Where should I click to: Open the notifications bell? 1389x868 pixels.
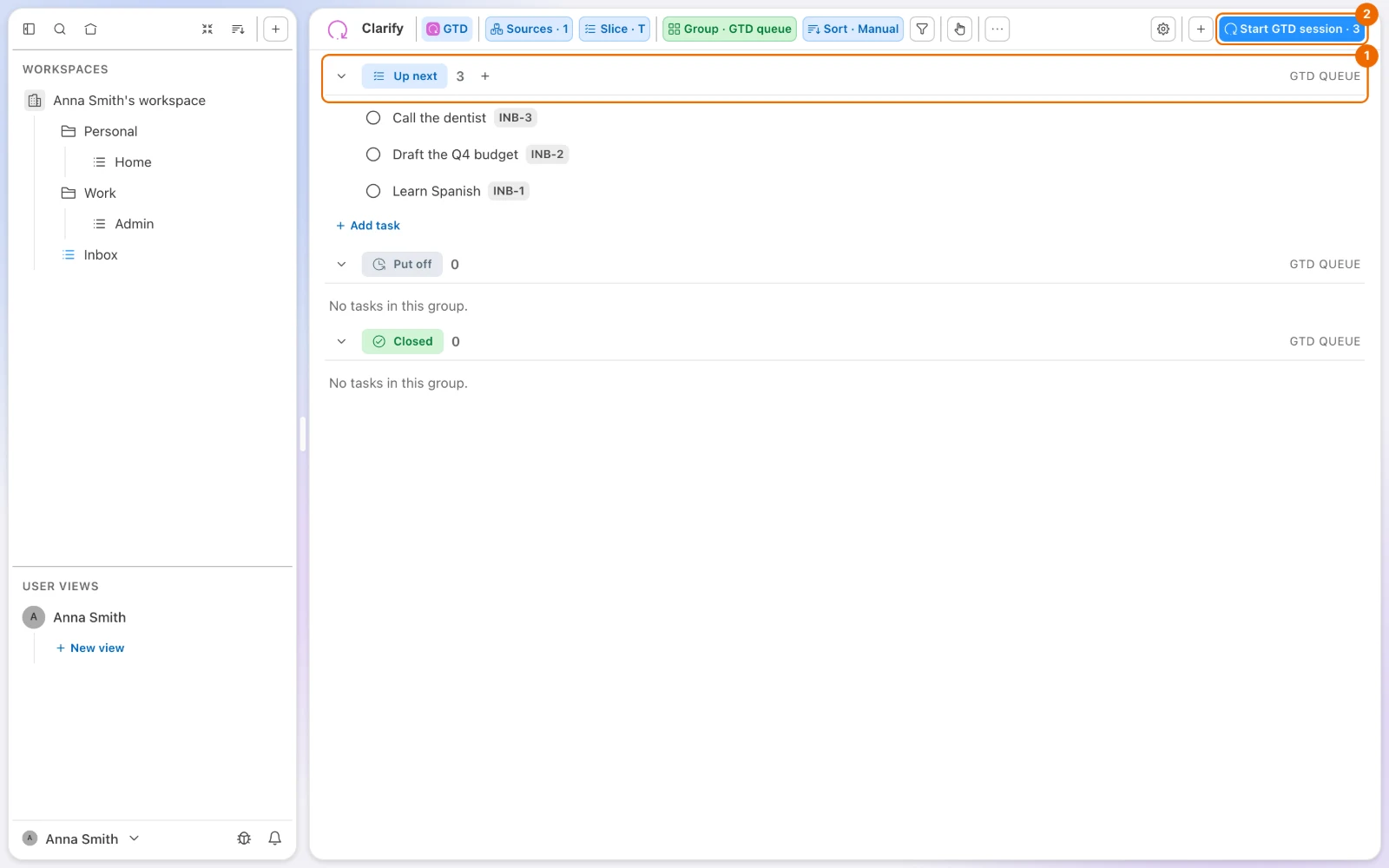coord(274,838)
